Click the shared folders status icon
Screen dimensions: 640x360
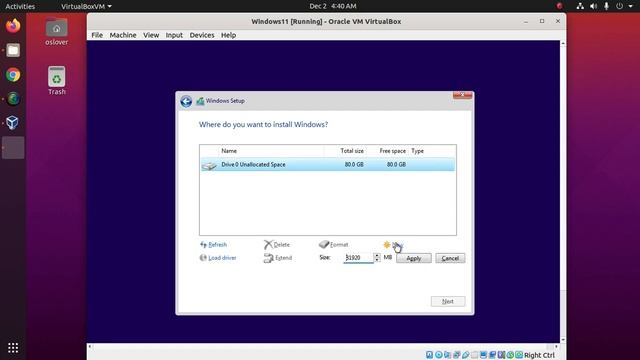pyautogui.click(x=475, y=355)
